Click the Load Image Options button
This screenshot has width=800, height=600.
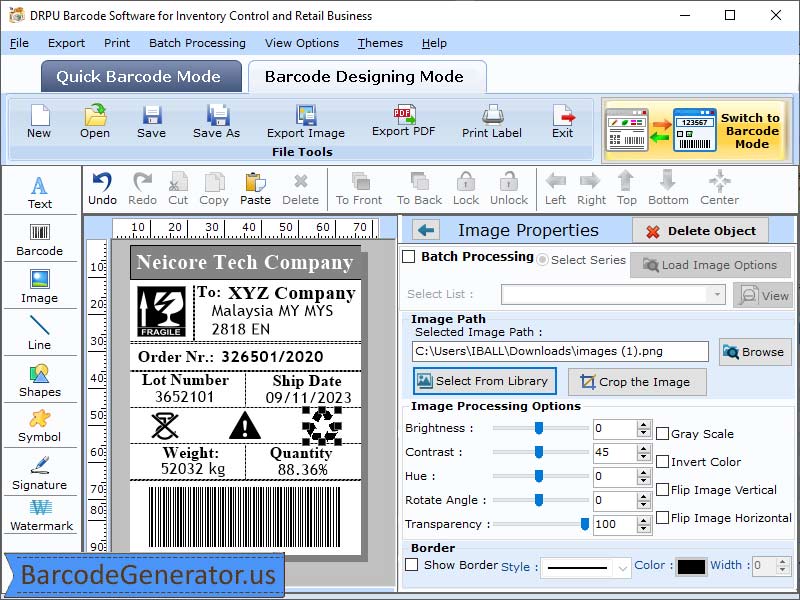click(710, 265)
